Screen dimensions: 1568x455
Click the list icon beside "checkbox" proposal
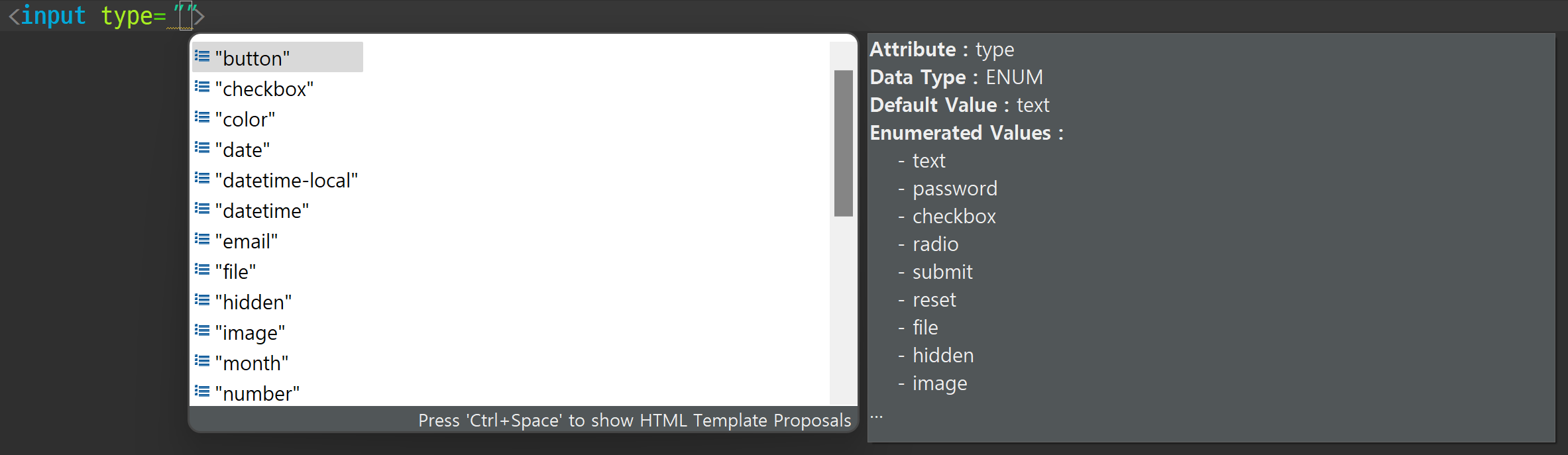pos(202,87)
